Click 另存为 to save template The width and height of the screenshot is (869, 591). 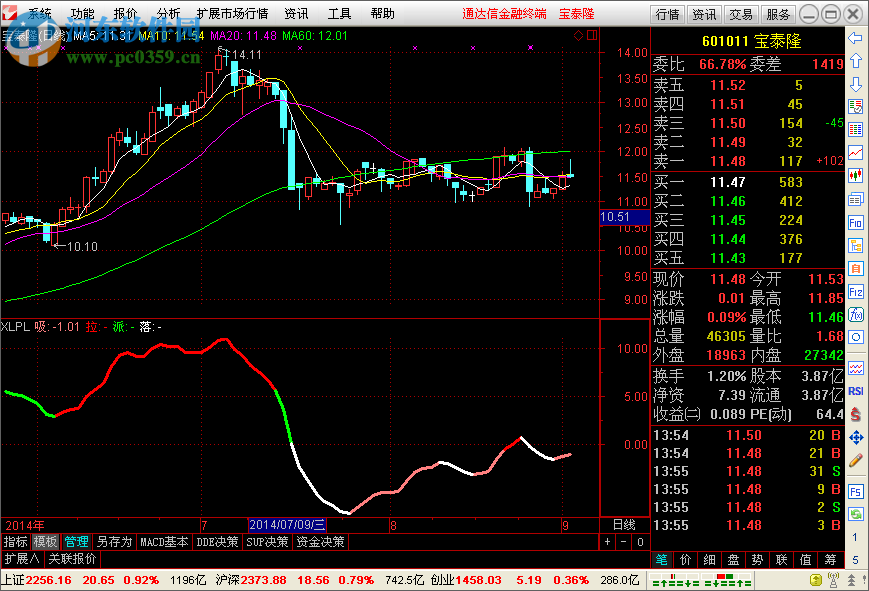pyautogui.click(x=114, y=542)
